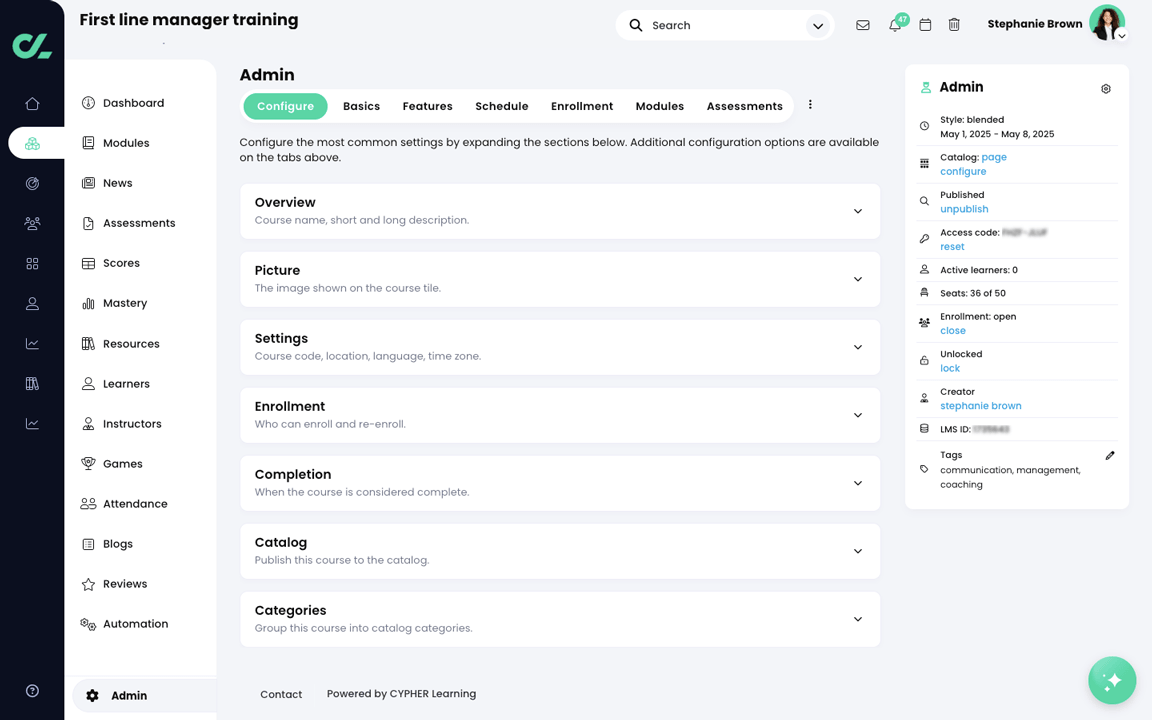Open the resources library icon in rail
The width and height of the screenshot is (1152, 720).
pos(32,384)
